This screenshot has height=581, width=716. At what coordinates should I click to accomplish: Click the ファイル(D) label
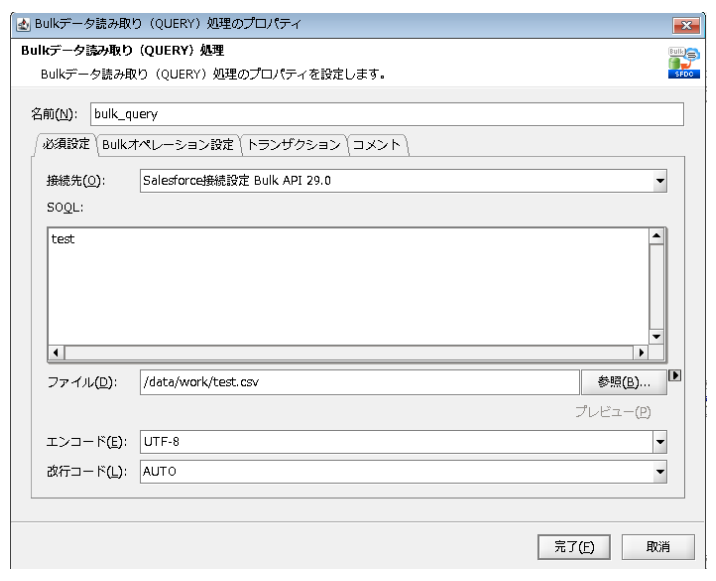pyautogui.click(x=82, y=382)
